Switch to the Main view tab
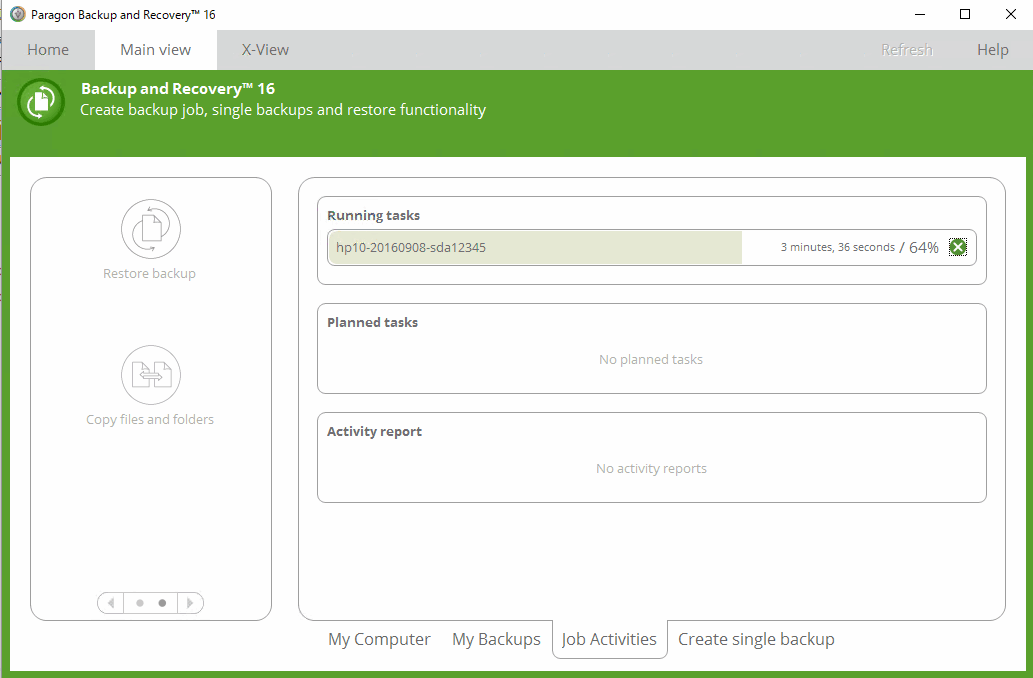This screenshot has width=1033, height=678. 155,50
